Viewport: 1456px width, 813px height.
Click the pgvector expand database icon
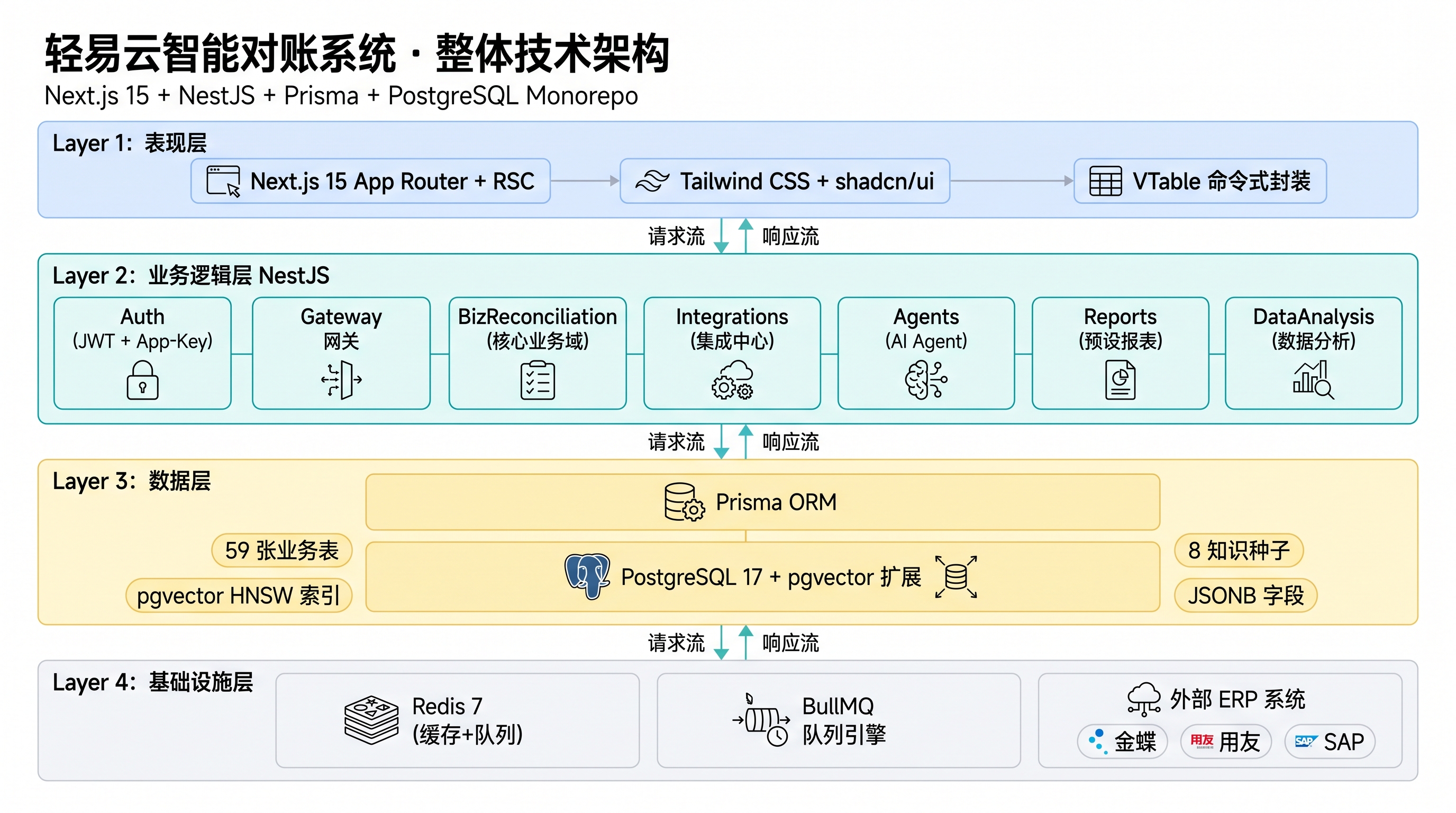[x=956, y=577]
